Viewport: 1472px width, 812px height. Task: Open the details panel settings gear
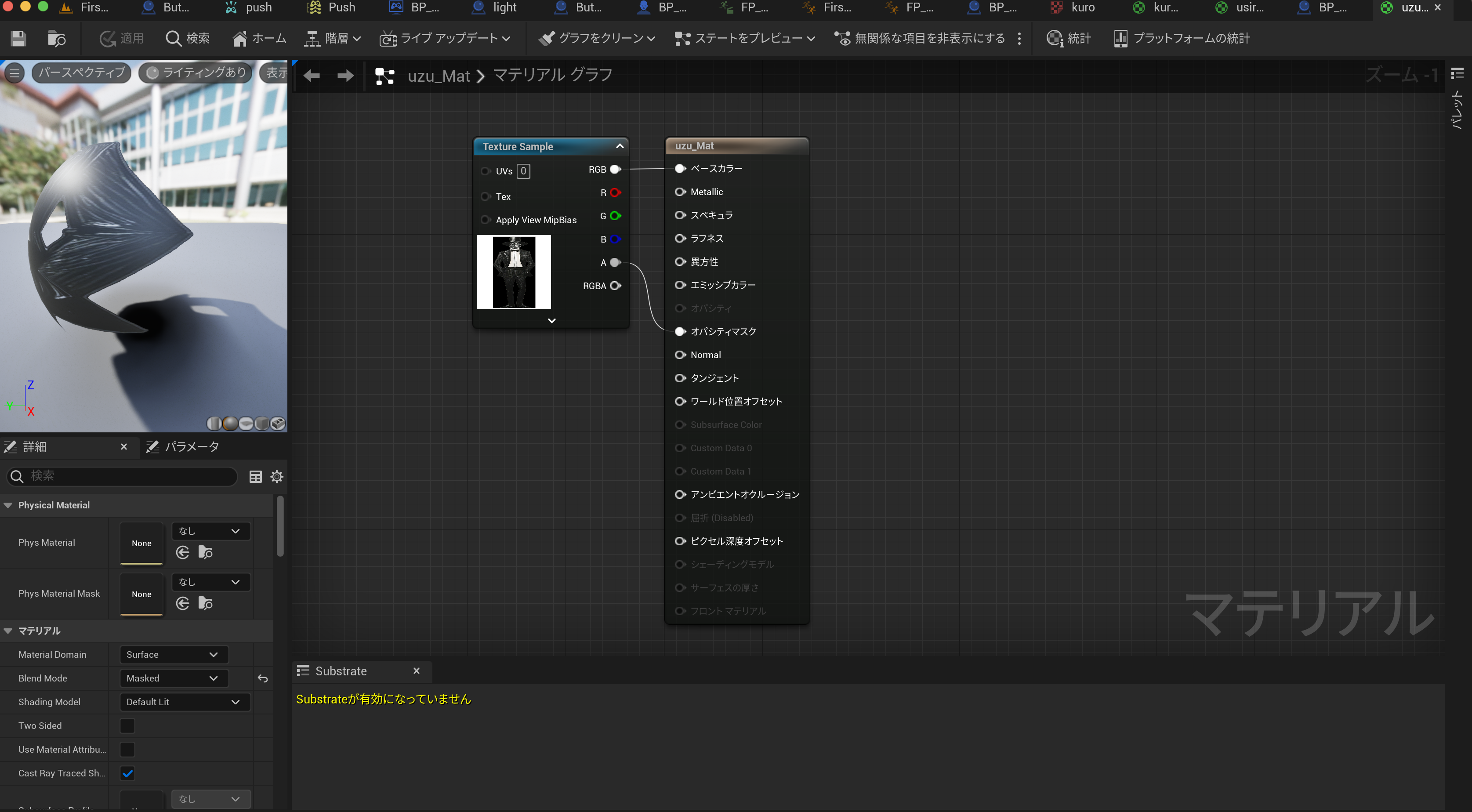pos(276,477)
